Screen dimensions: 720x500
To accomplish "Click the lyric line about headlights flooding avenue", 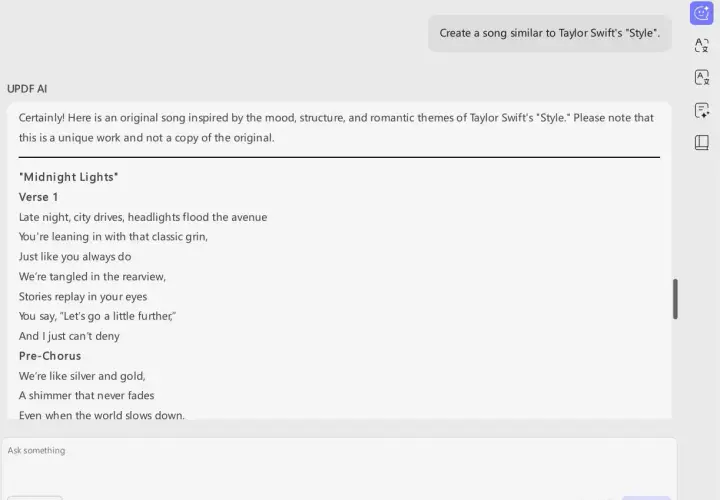I will coord(143,217).
